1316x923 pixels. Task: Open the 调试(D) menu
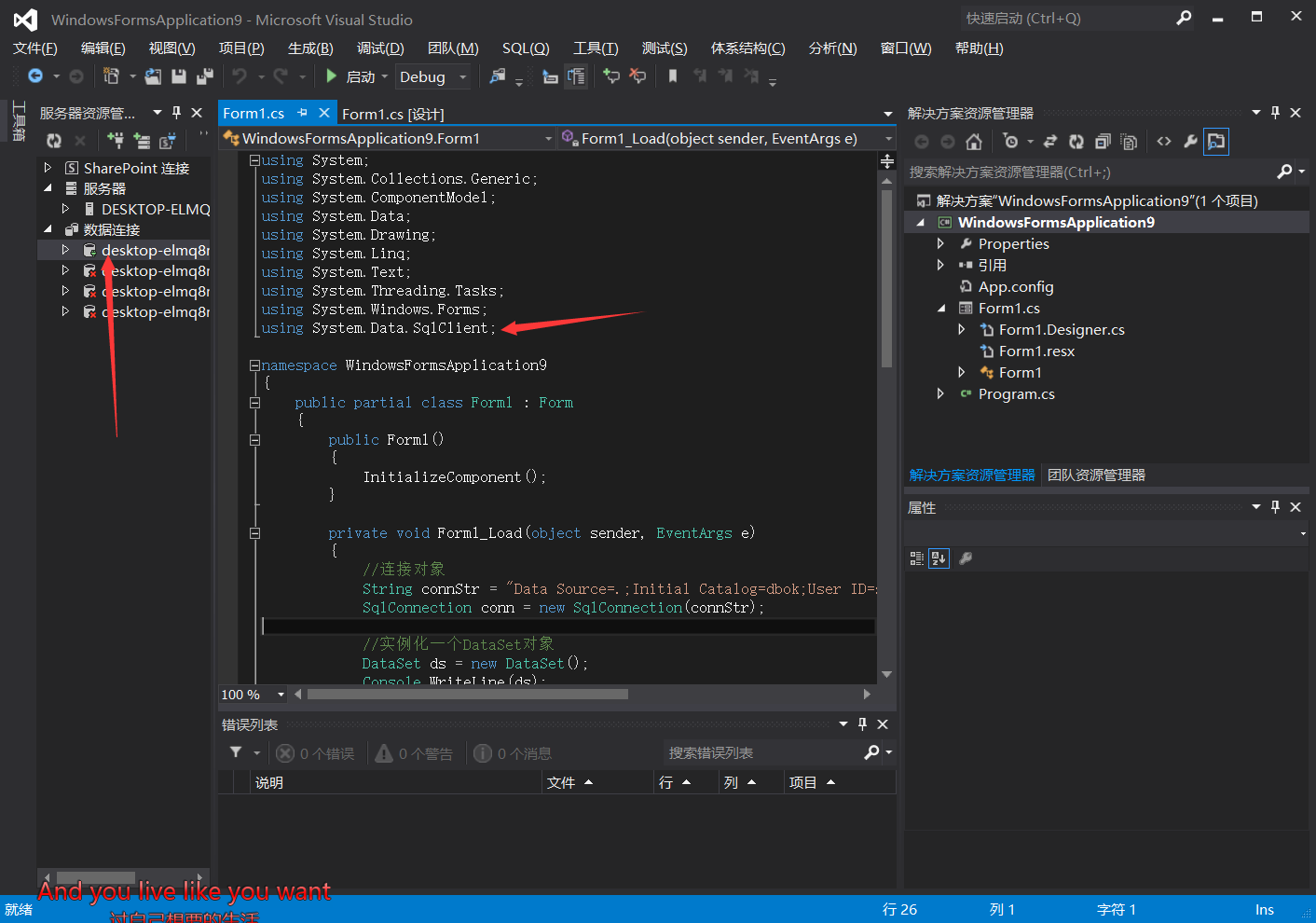click(x=380, y=48)
